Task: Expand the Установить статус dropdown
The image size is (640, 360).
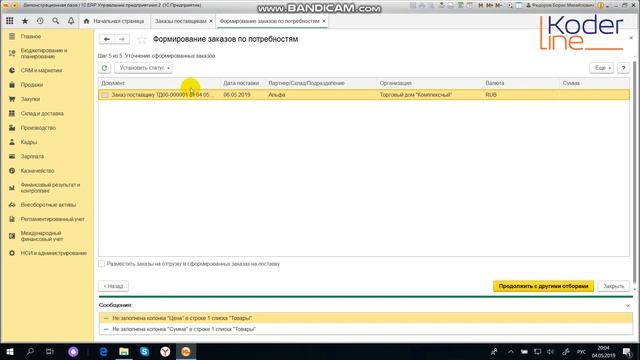Action: (143, 68)
